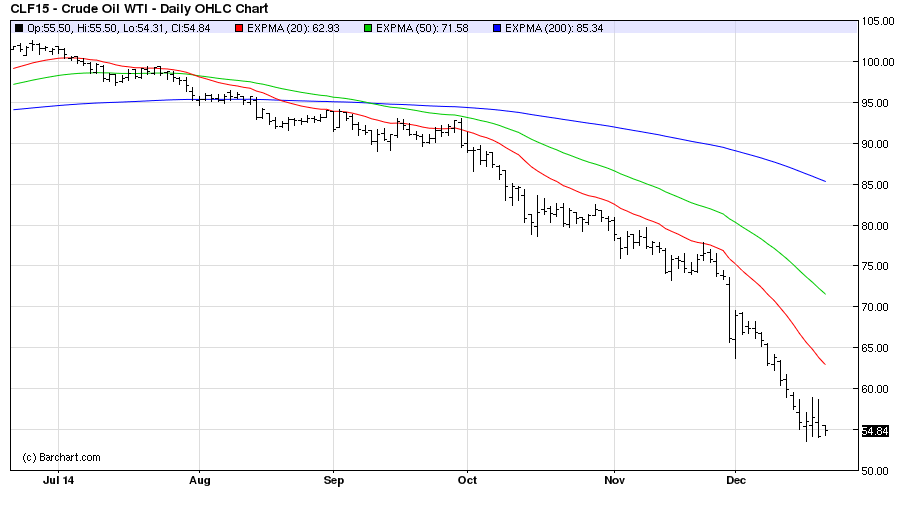900x511 pixels.
Task: Select the Nov date axis label
Action: click(x=613, y=480)
